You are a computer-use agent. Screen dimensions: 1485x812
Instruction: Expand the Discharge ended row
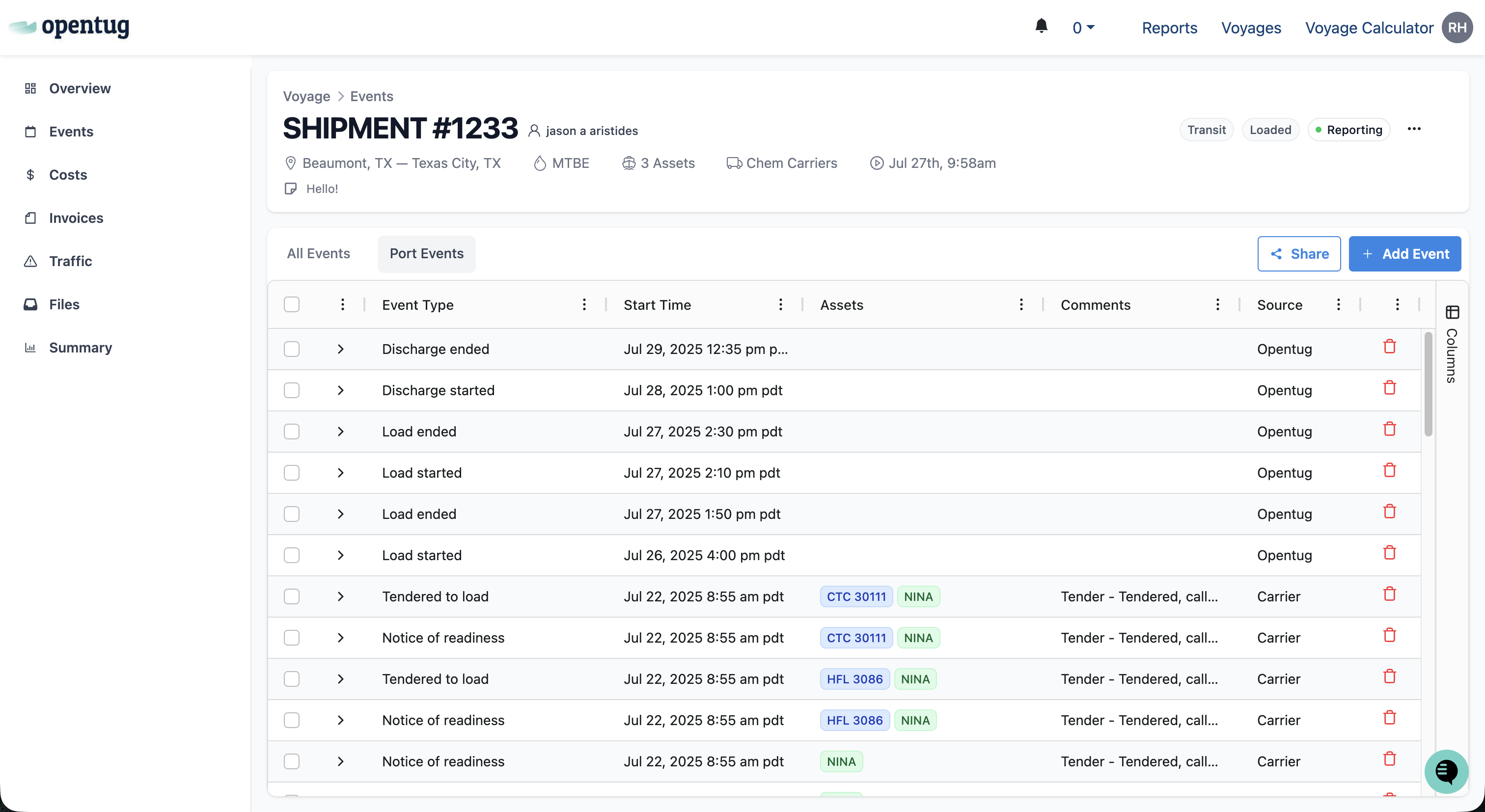pyautogui.click(x=341, y=349)
